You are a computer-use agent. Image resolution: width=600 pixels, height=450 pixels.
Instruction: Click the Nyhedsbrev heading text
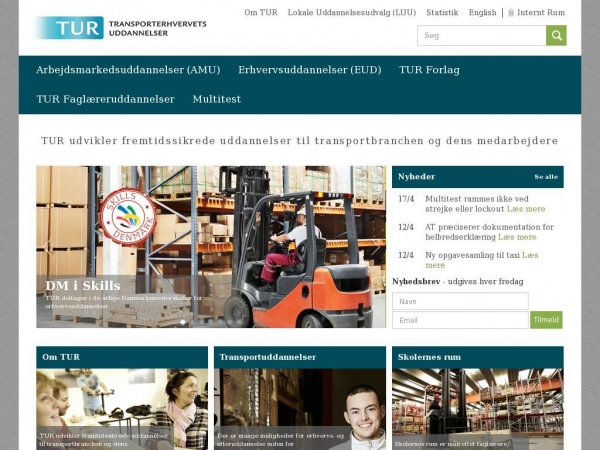tap(416, 282)
